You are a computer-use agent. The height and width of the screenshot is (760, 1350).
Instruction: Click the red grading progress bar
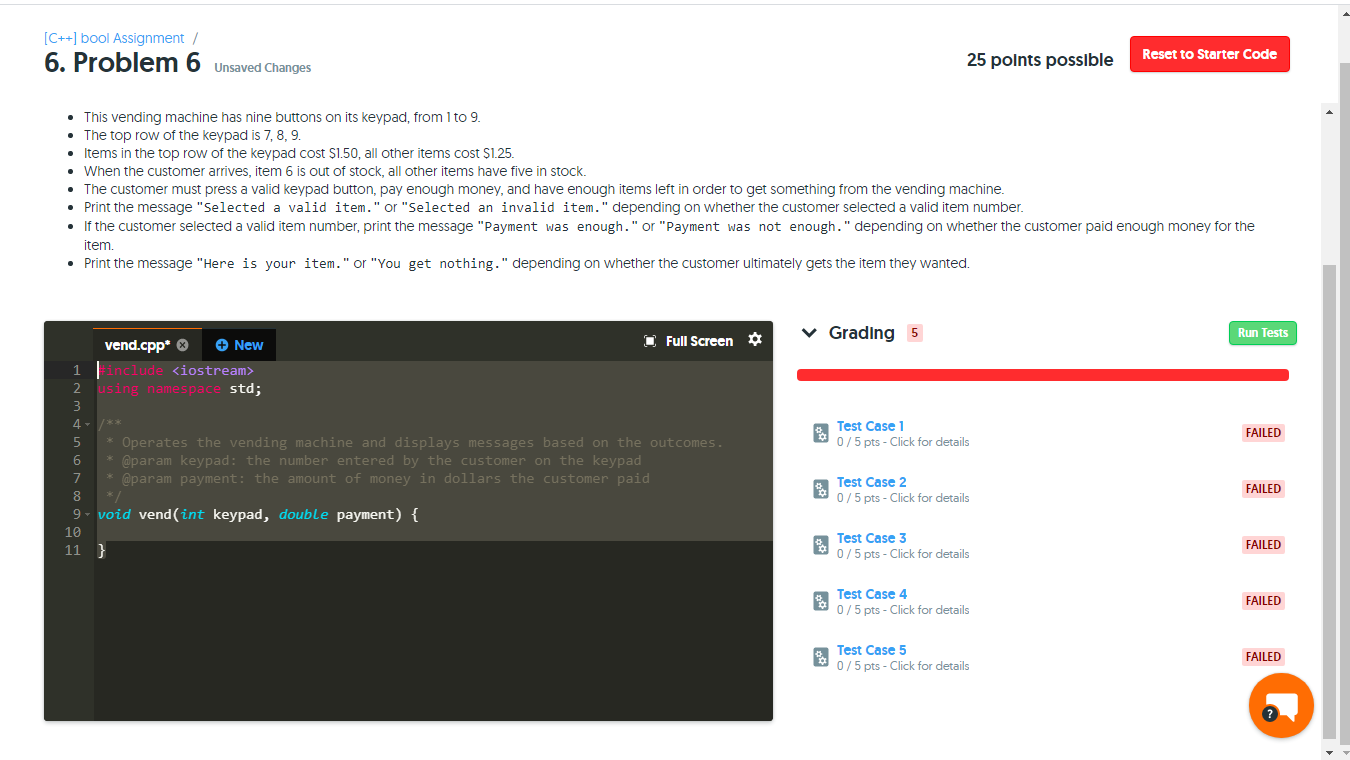pos(1043,374)
